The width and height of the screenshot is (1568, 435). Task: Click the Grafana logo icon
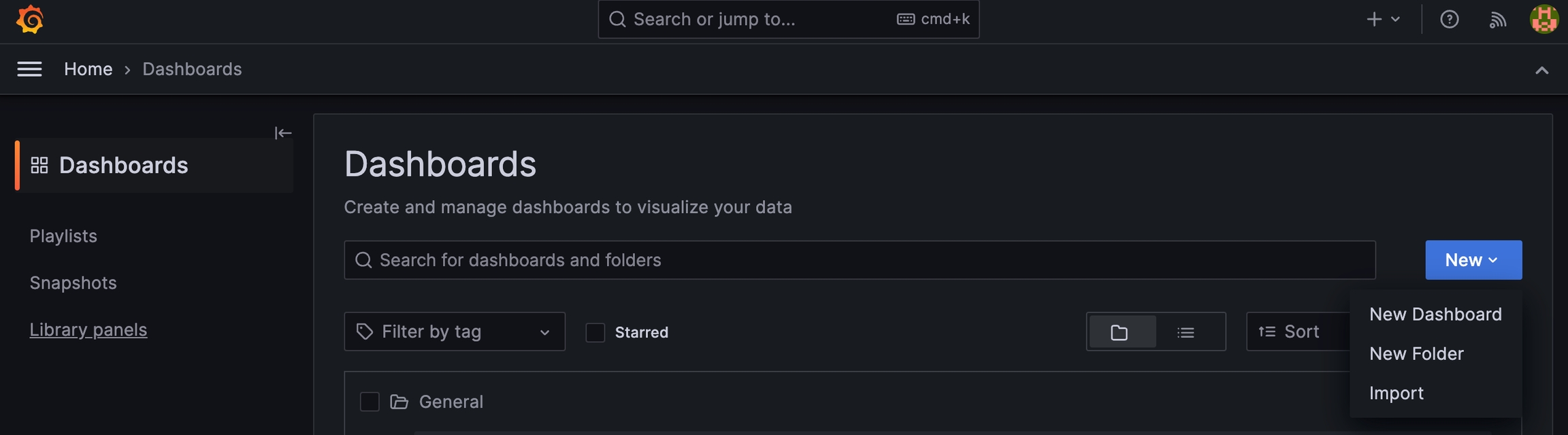coord(30,19)
